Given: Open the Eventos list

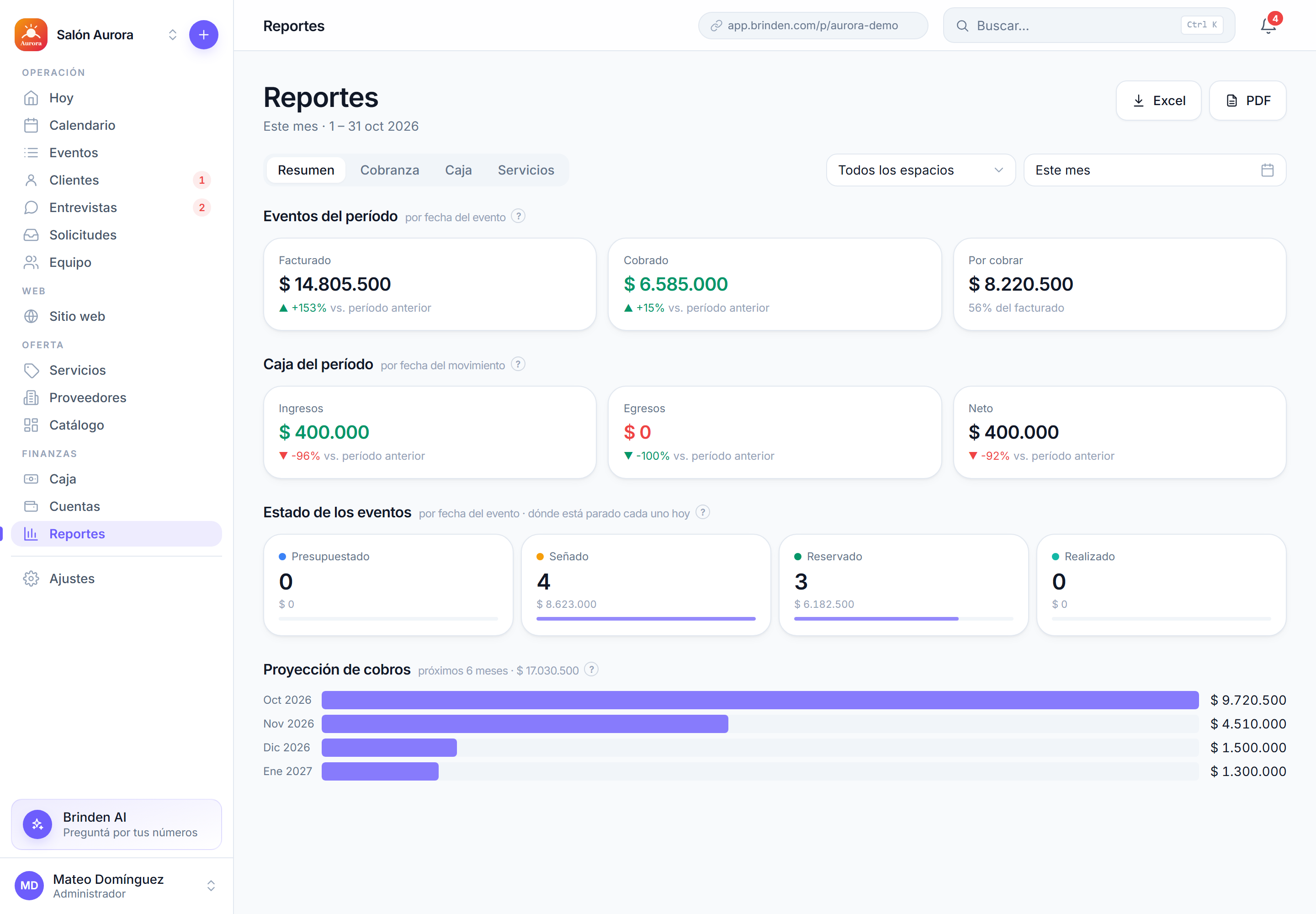Looking at the screenshot, I should point(116,153).
